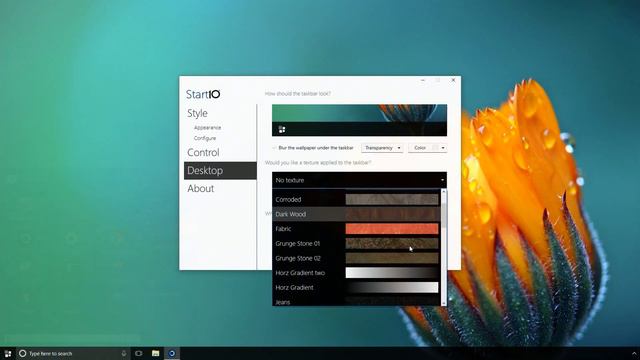640x360 pixels.
Task: Click the taskbar preview thumbnail
Action: [359, 120]
